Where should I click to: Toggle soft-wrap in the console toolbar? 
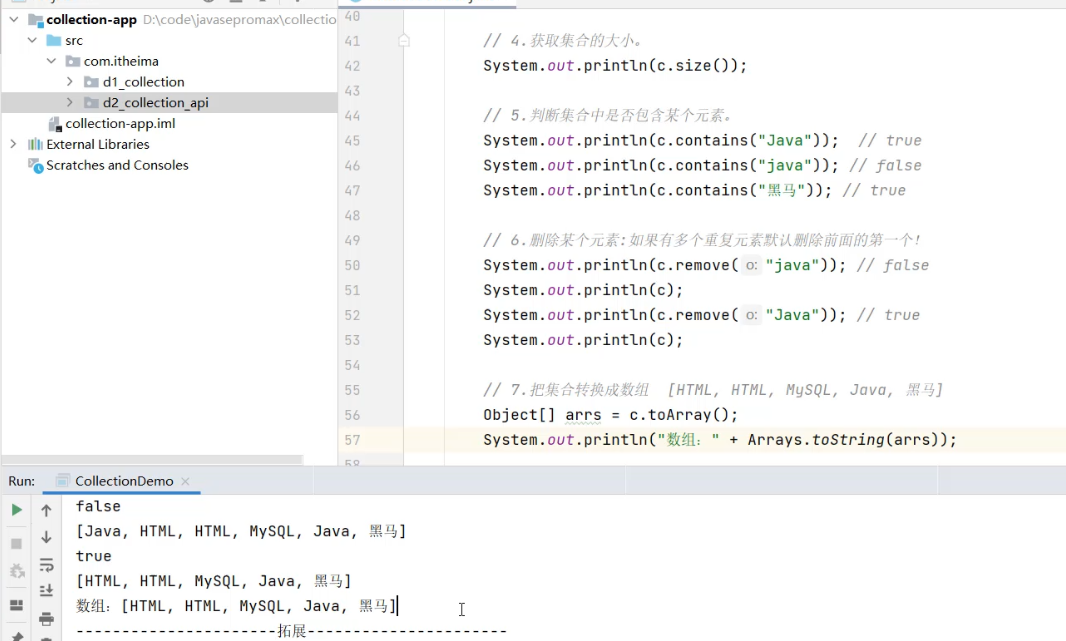46,565
